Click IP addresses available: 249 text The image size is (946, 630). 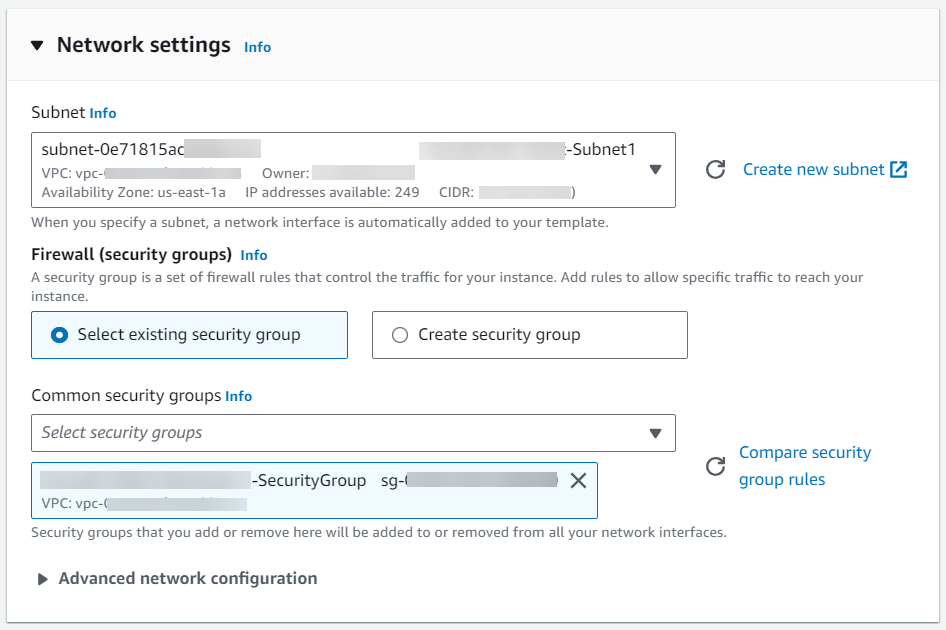[x=332, y=192]
